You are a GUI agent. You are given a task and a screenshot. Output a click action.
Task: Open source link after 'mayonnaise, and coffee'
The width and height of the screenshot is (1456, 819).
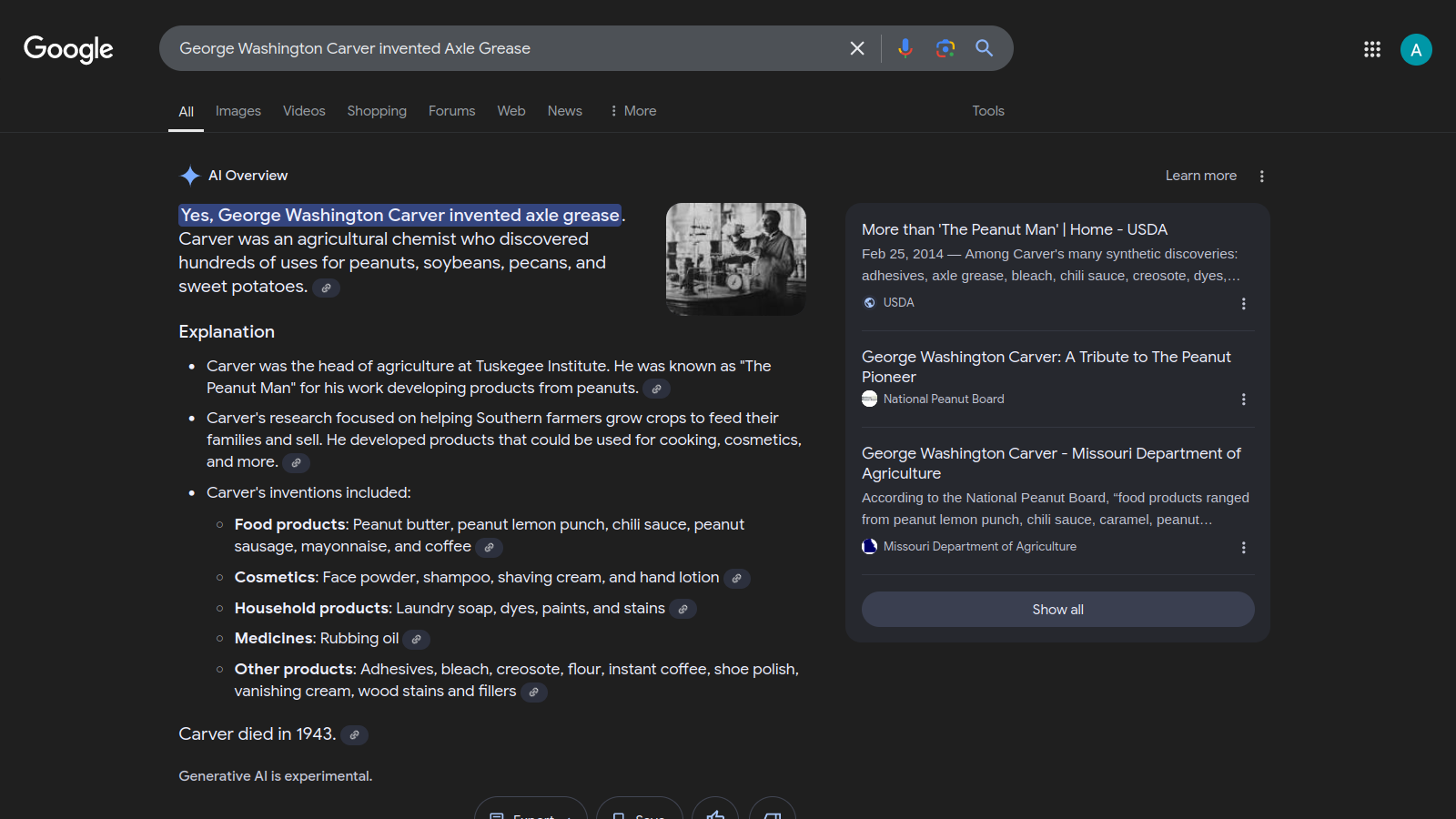click(x=489, y=547)
